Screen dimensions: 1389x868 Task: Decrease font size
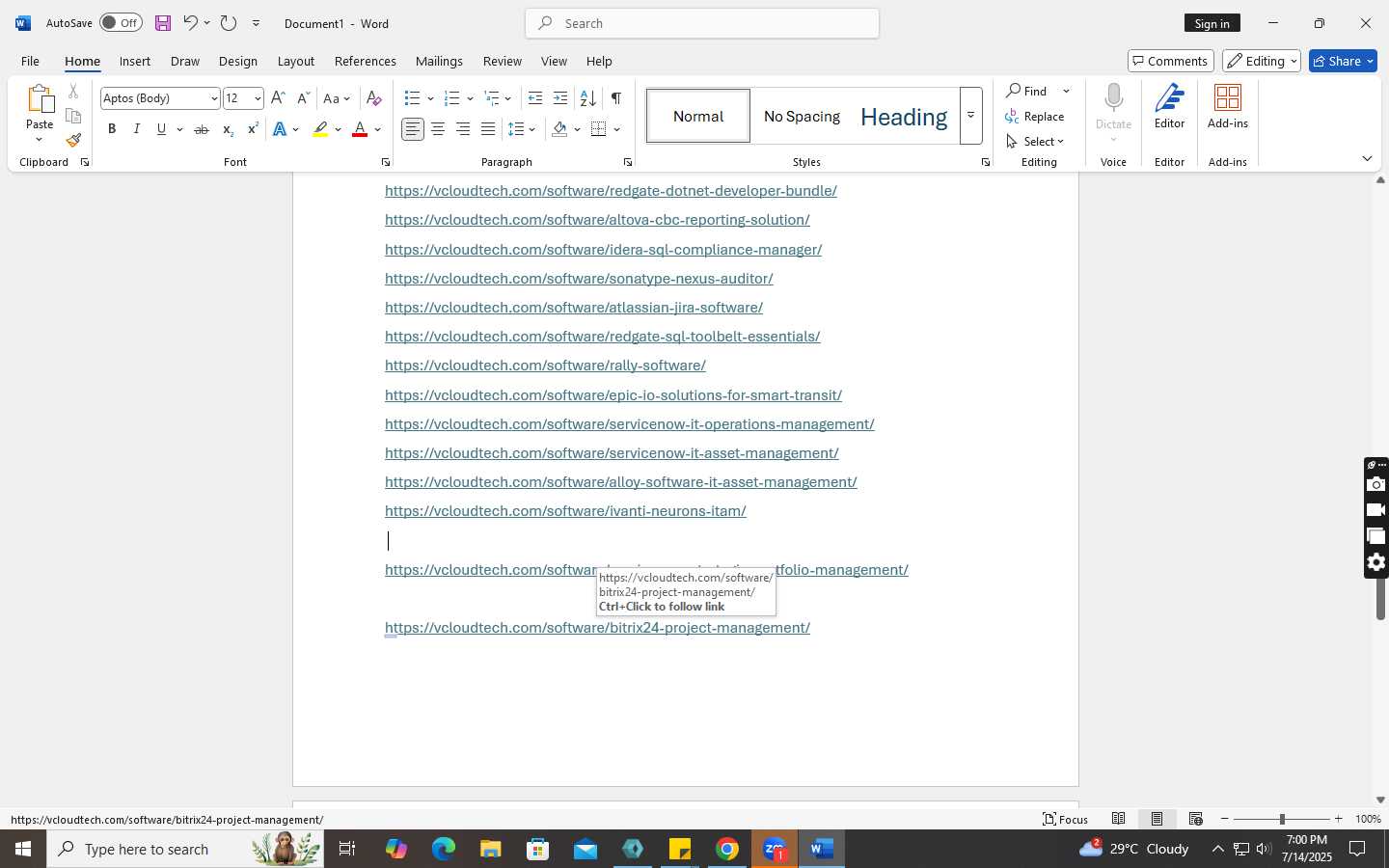pos(303,98)
